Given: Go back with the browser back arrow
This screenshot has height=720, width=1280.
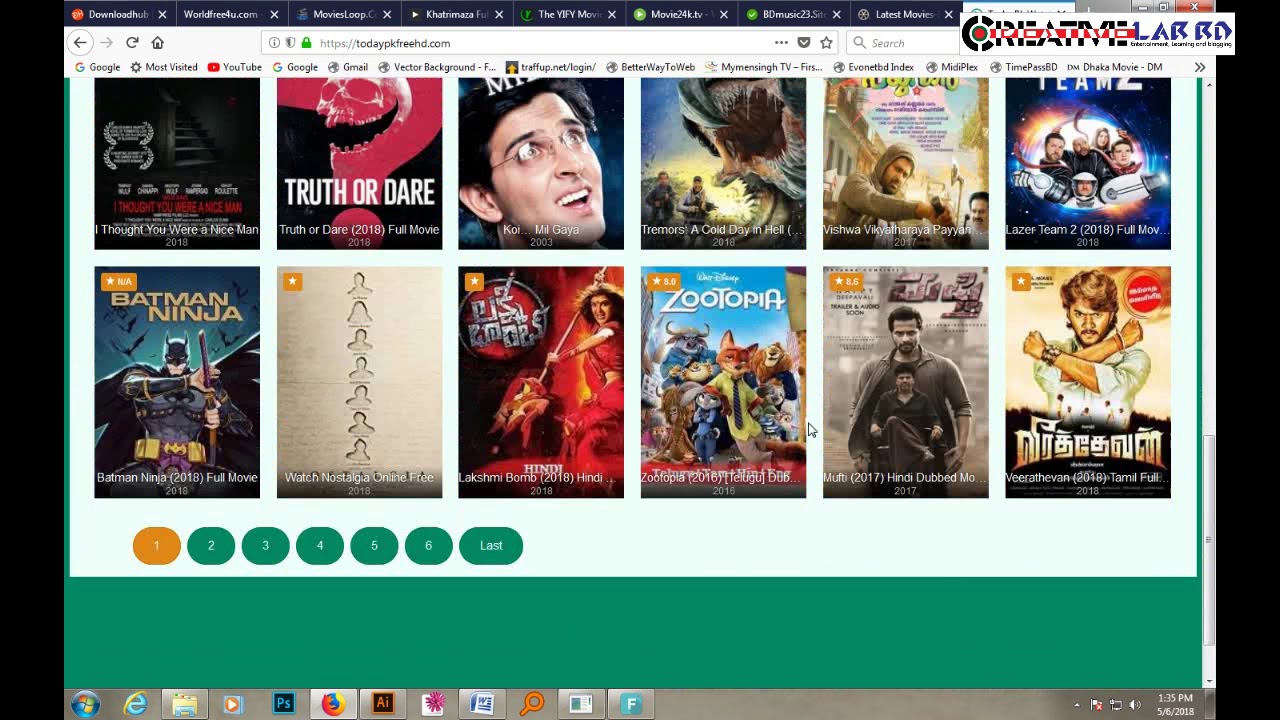Looking at the screenshot, I should [x=80, y=42].
